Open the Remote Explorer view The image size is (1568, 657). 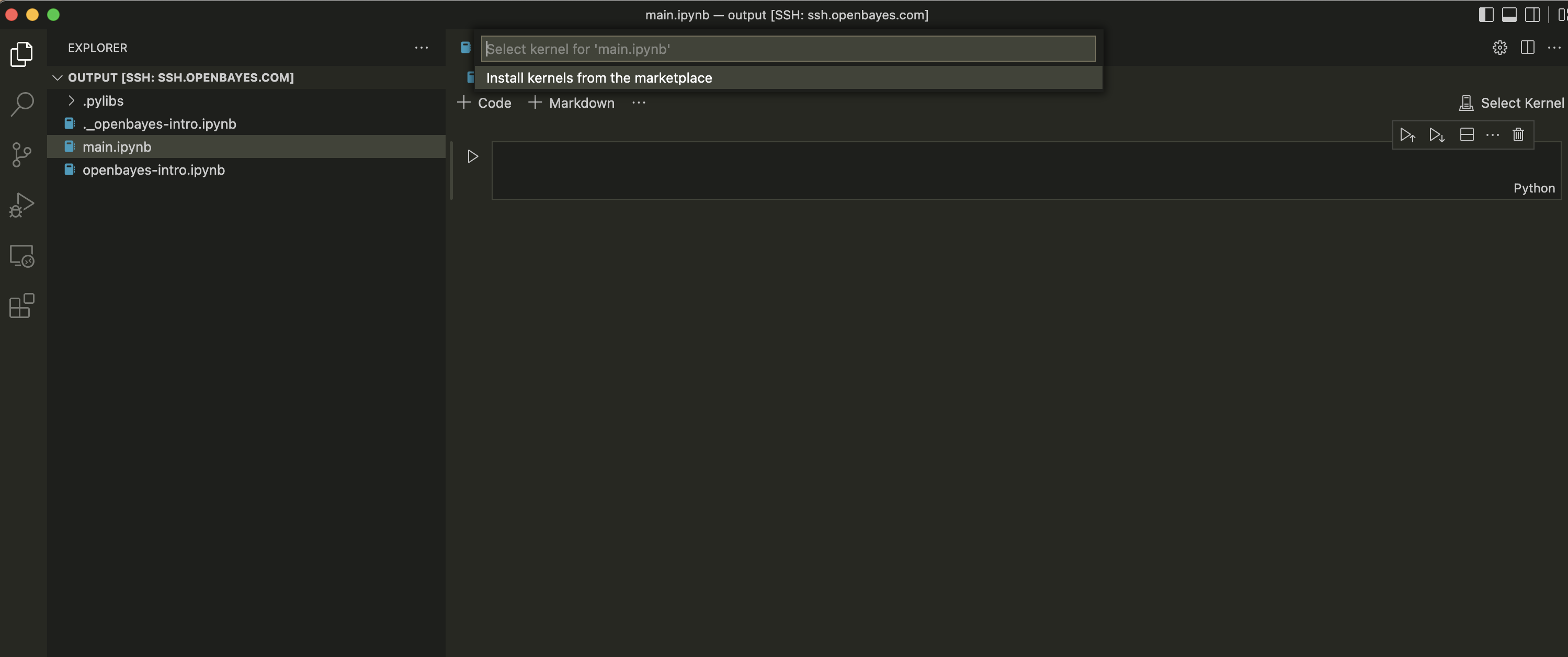[22, 256]
